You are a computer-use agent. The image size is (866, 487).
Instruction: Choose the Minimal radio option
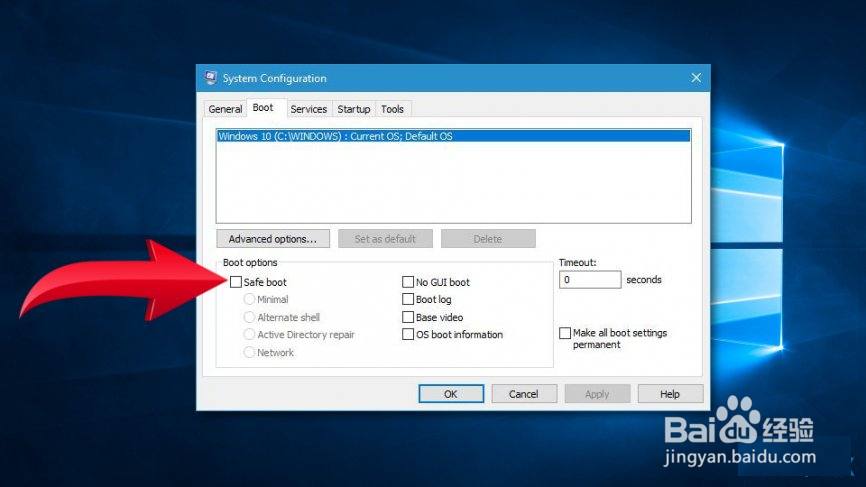(x=249, y=299)
